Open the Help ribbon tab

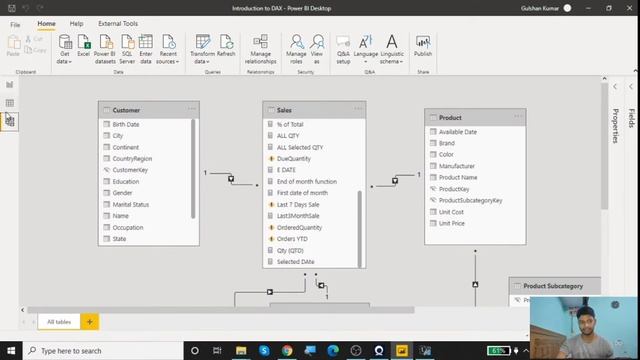[x=76, y=24]
